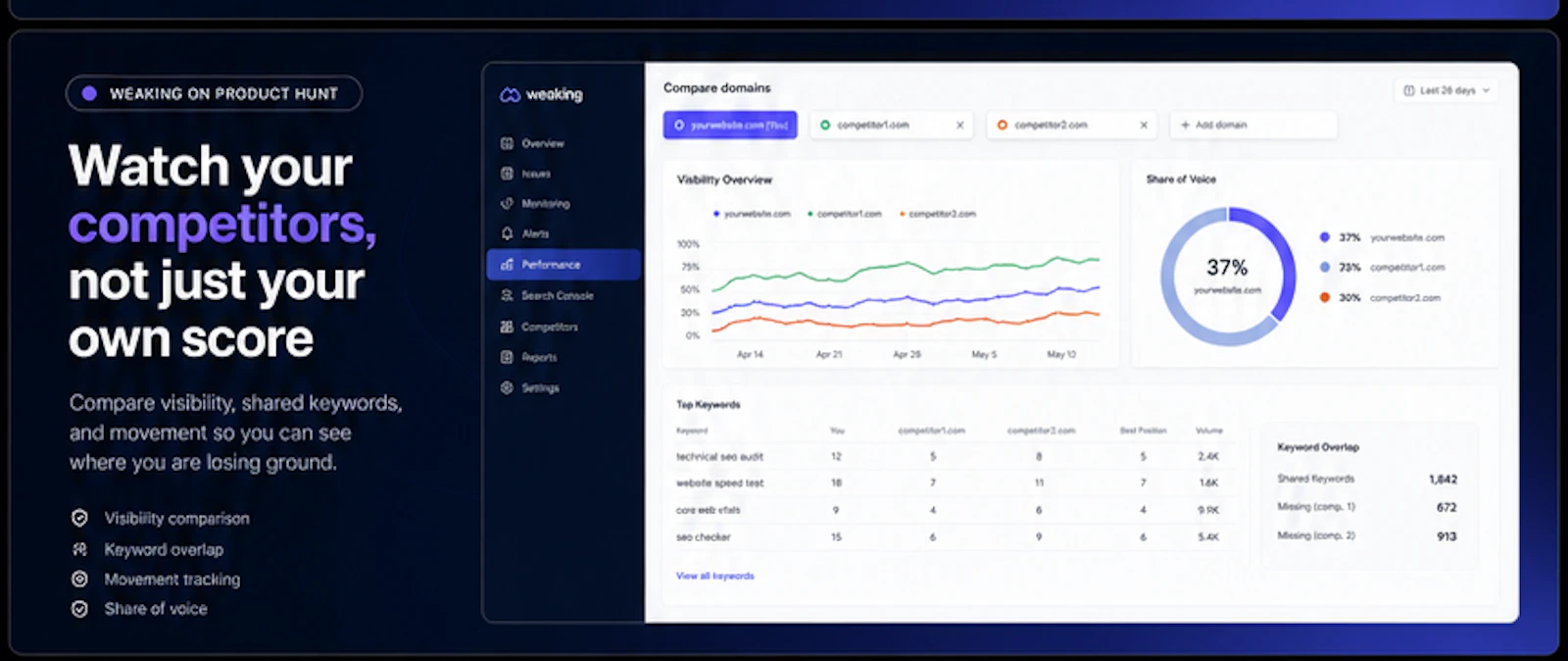Click the Best Position column header
This screenshot has height=661, width=1568.
point(1143,431)
